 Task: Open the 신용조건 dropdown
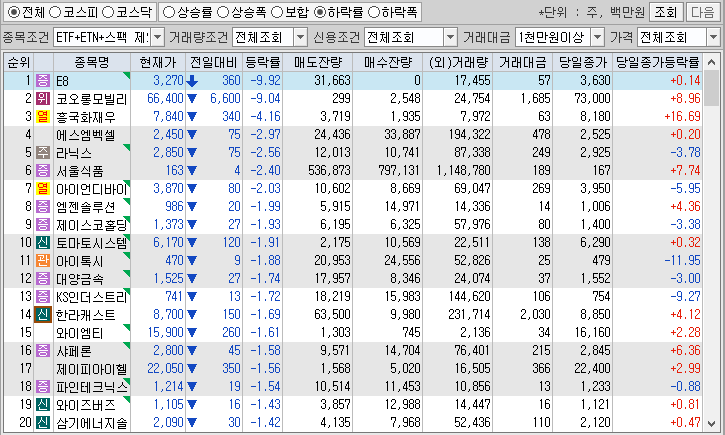[x=450, y=37]
